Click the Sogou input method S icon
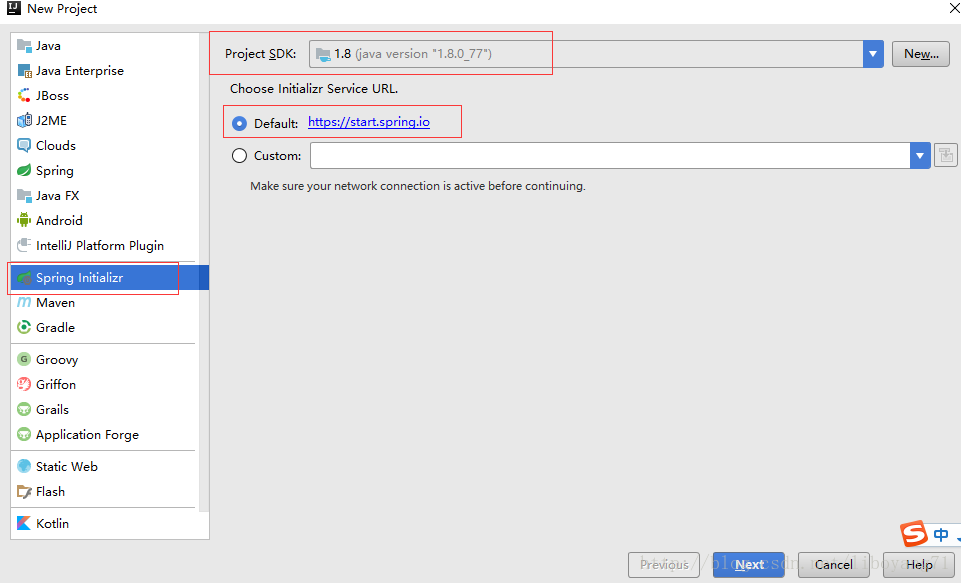This screenshot has height=583, width=961. 914,533
